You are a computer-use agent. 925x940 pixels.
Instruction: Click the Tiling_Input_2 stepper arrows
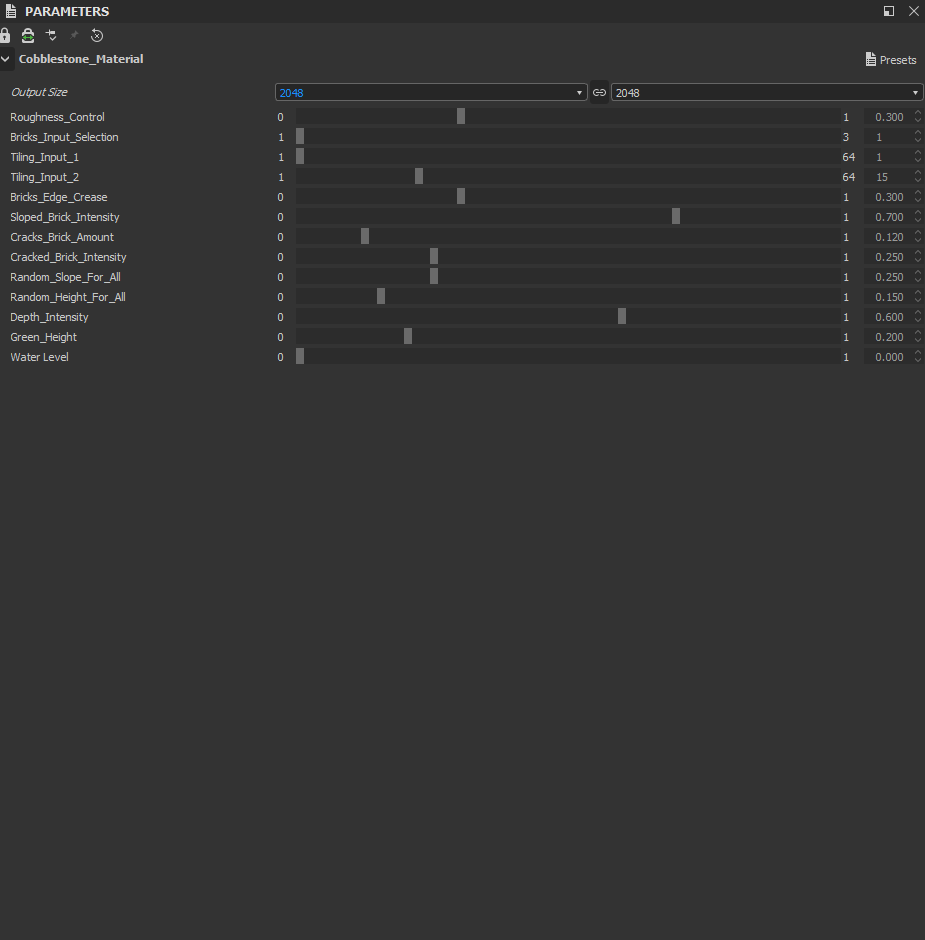click(x=918, y=176)
